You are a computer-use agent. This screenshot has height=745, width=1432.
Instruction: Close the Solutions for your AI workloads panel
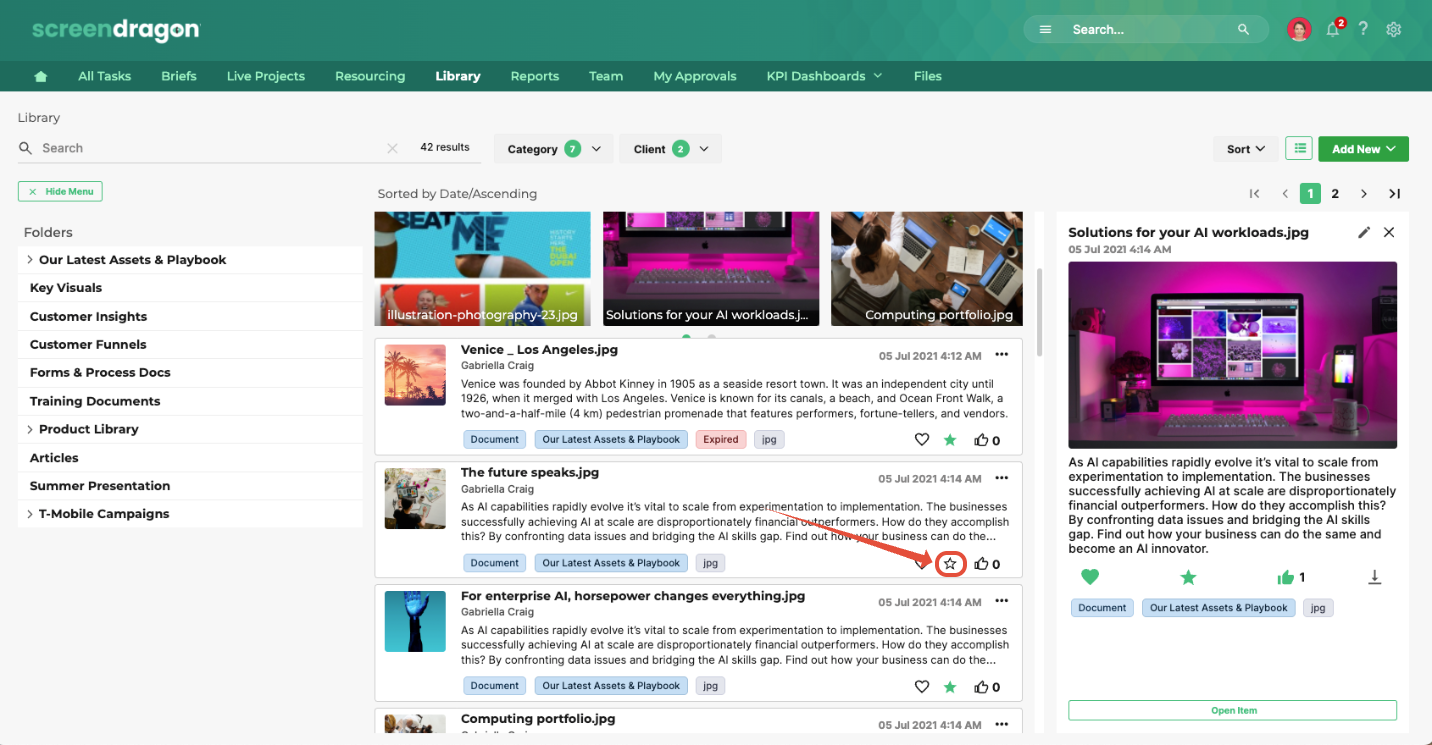[1389, 232]
